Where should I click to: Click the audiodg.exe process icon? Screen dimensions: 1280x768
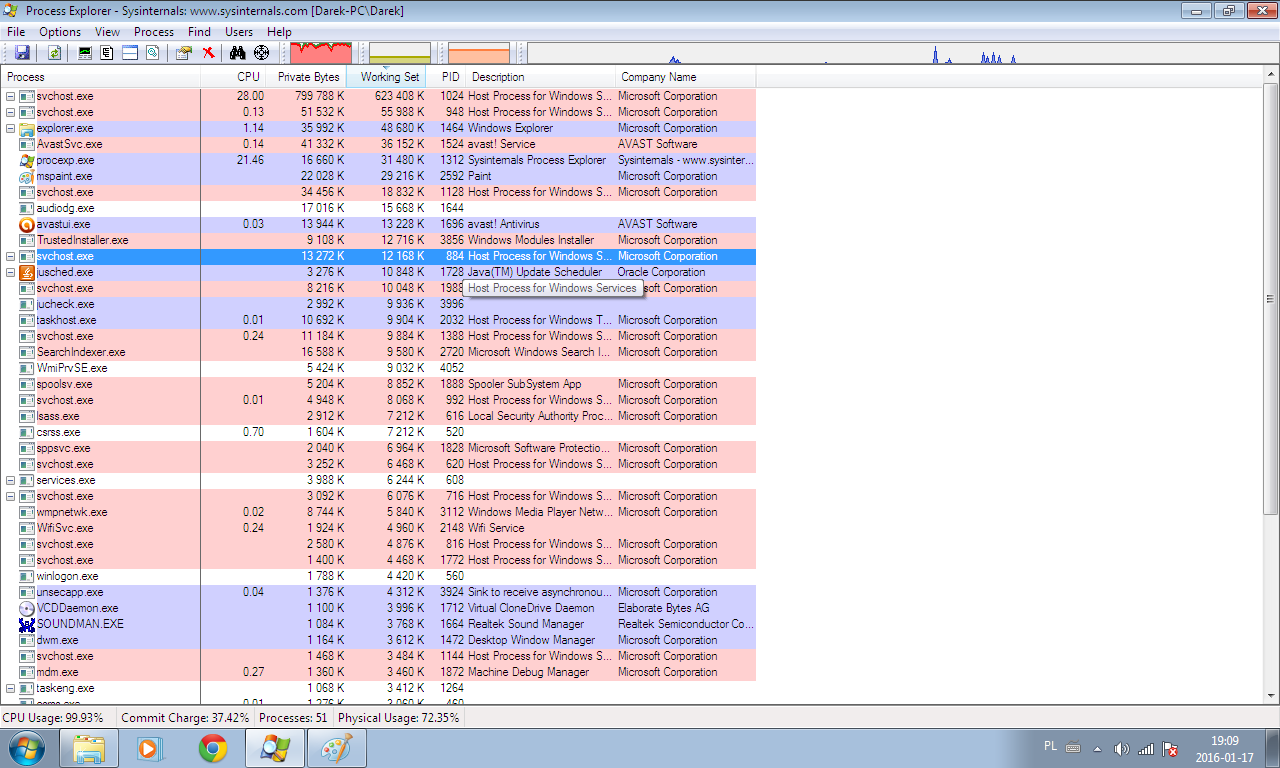point(27,208)
